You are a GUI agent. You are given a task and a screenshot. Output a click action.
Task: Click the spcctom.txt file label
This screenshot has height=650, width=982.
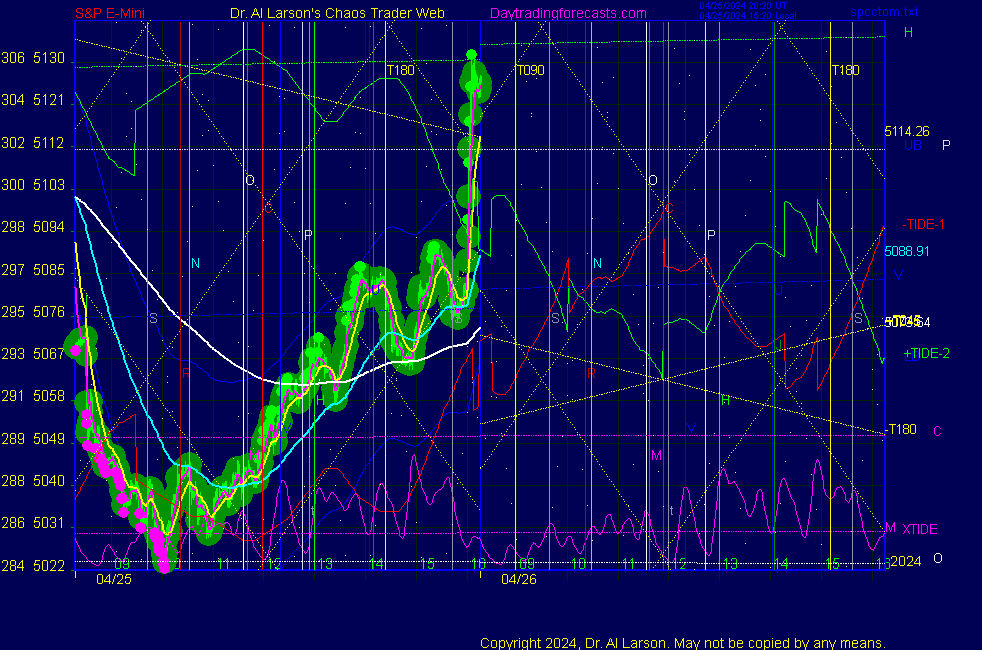click(x=884, y=12)
